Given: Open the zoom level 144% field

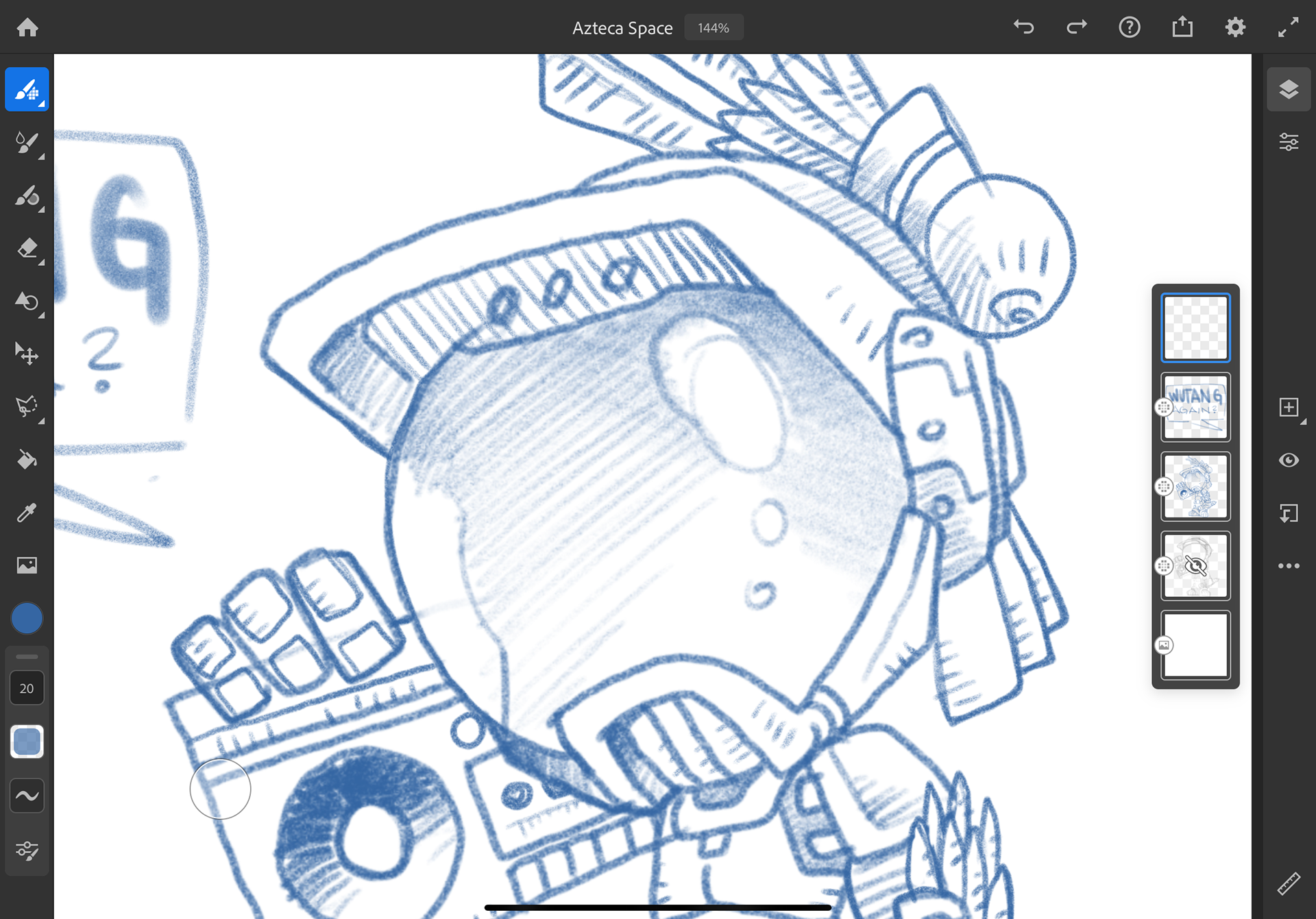Looking at the screenshot, I should coord(713,28).
